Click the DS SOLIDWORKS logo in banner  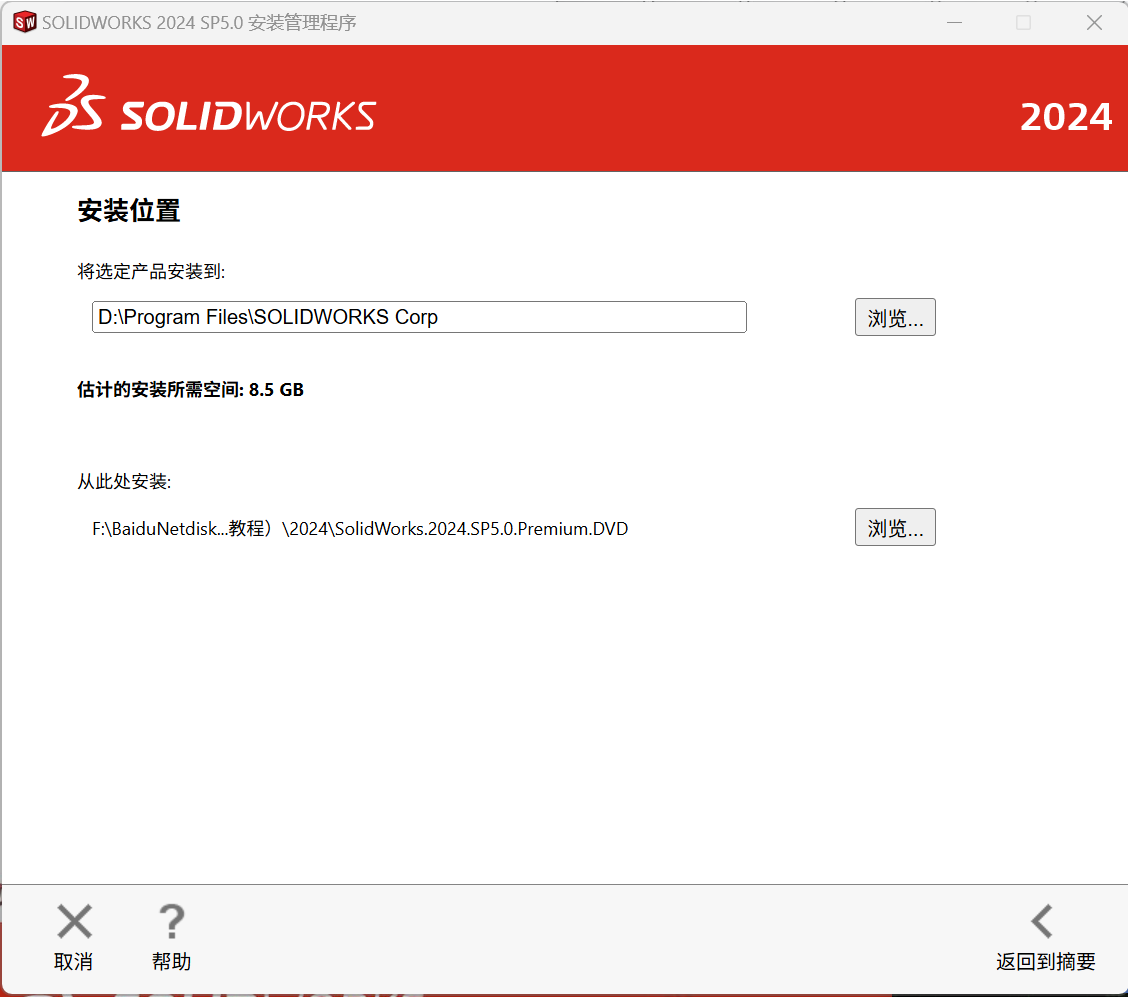[209, 106]
